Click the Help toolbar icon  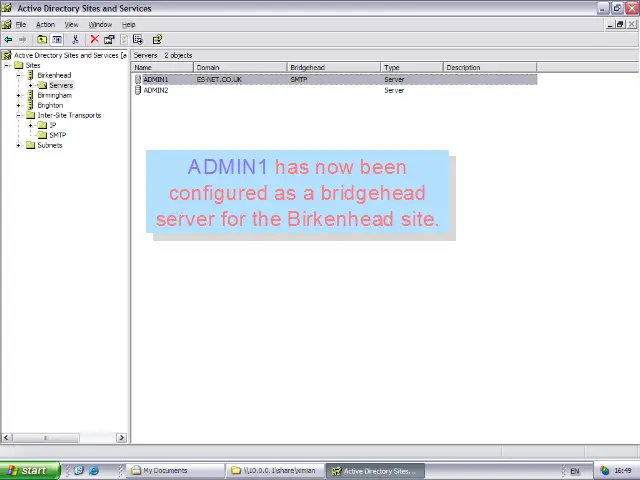pyautogui.click(x=157, y=40)
